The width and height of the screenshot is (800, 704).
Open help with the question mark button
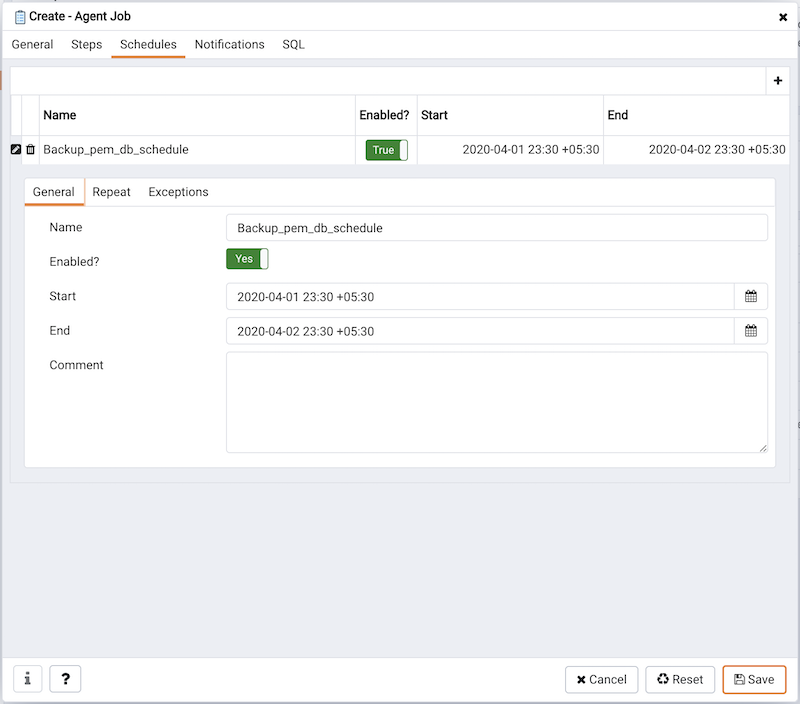65,679
